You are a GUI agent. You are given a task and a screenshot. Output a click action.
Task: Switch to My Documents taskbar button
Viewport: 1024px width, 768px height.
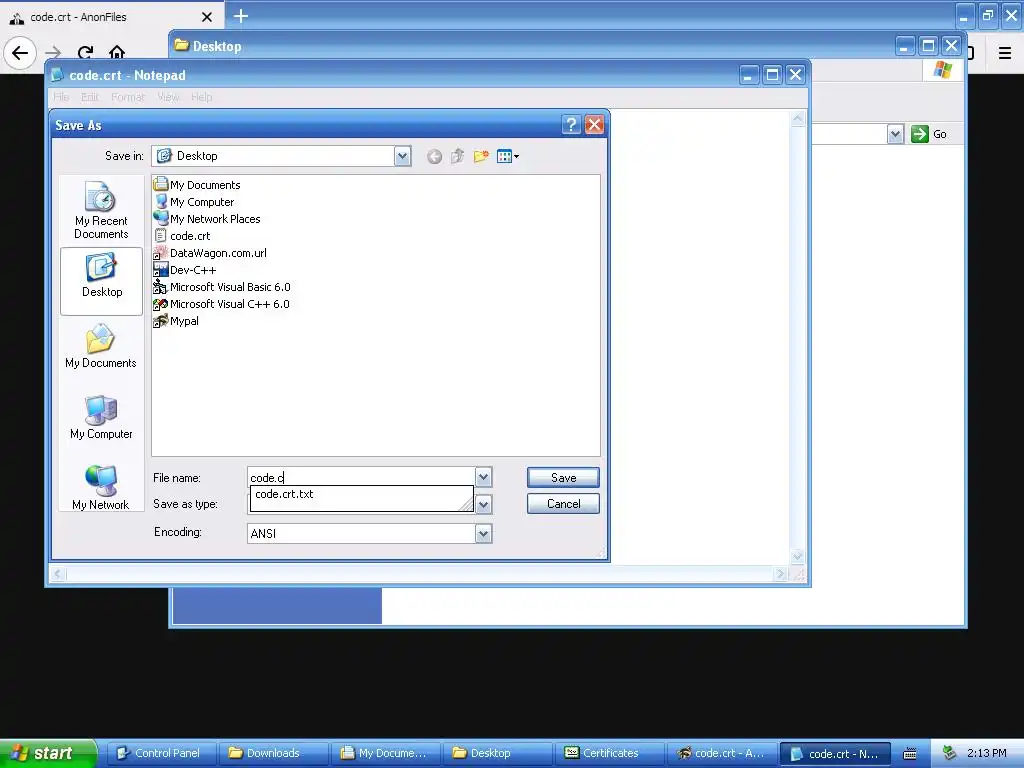385,753
